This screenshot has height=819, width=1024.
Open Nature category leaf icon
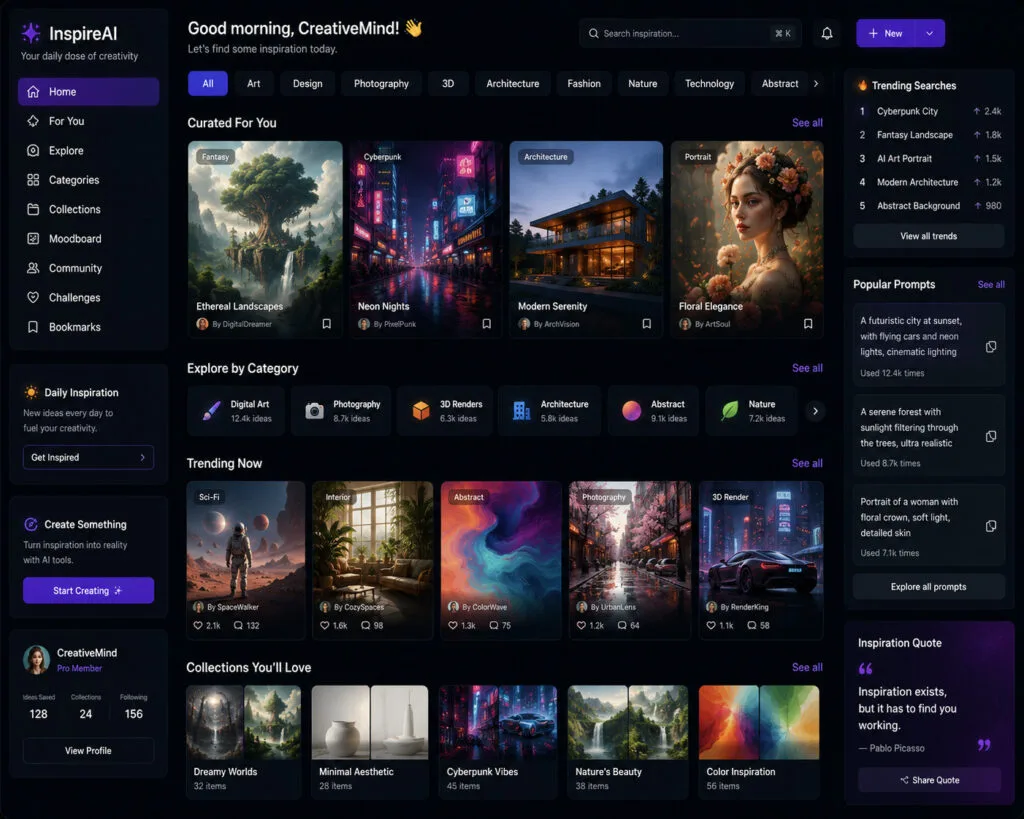pos(729,411)
